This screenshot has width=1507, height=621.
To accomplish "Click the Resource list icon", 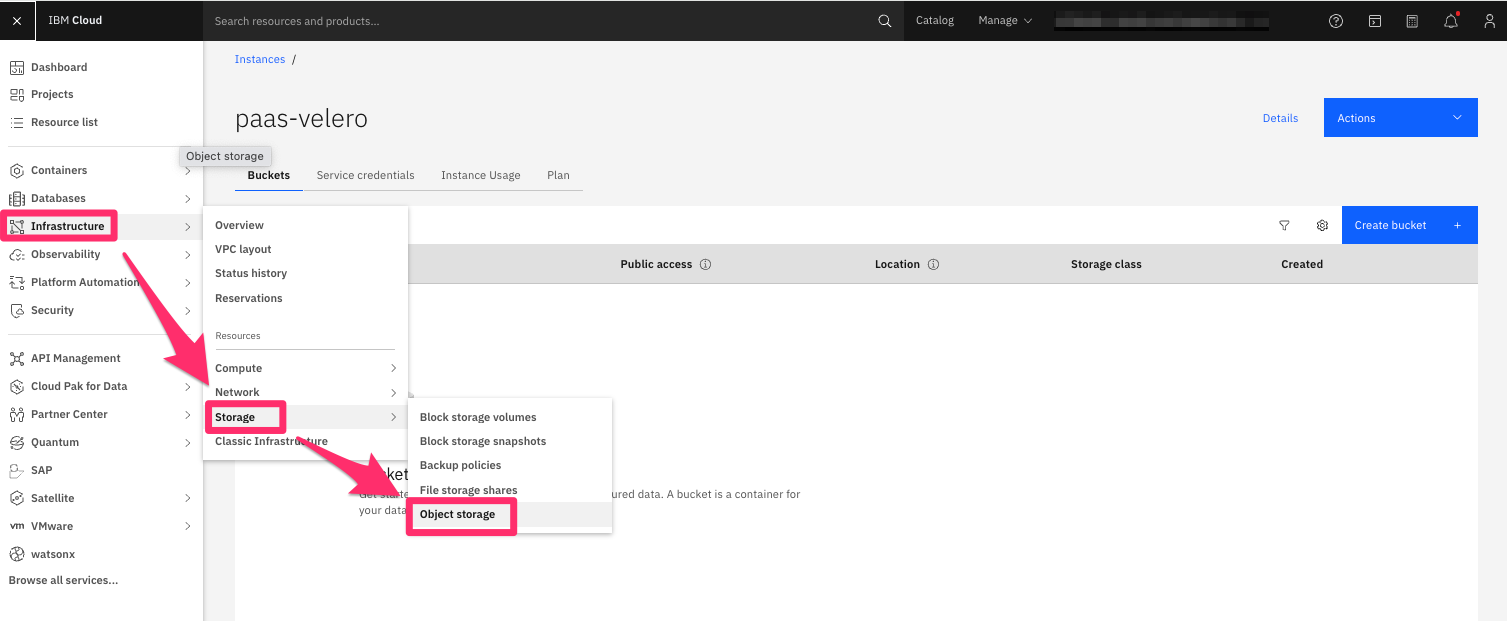I will click(x=16, y=122).
